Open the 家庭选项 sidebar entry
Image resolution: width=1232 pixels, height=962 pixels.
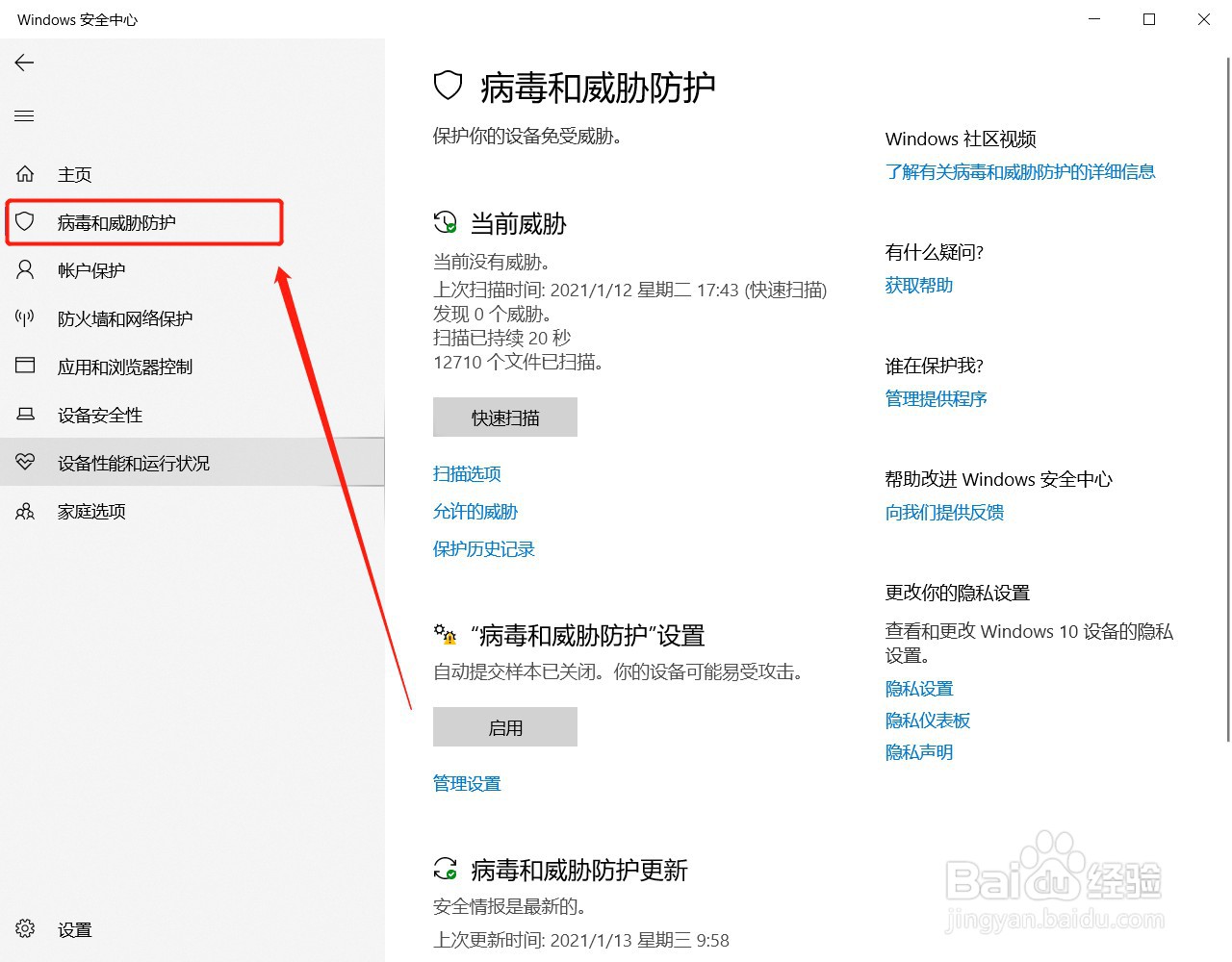coord(91,511)
